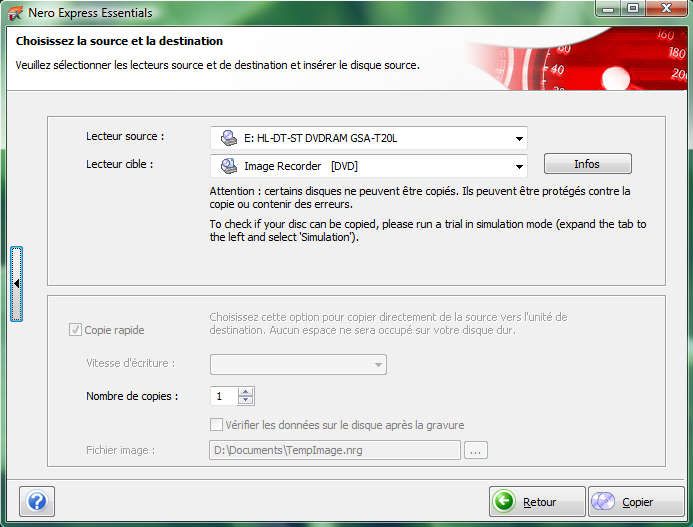Click the source drive disc icon

click(229, 138)
